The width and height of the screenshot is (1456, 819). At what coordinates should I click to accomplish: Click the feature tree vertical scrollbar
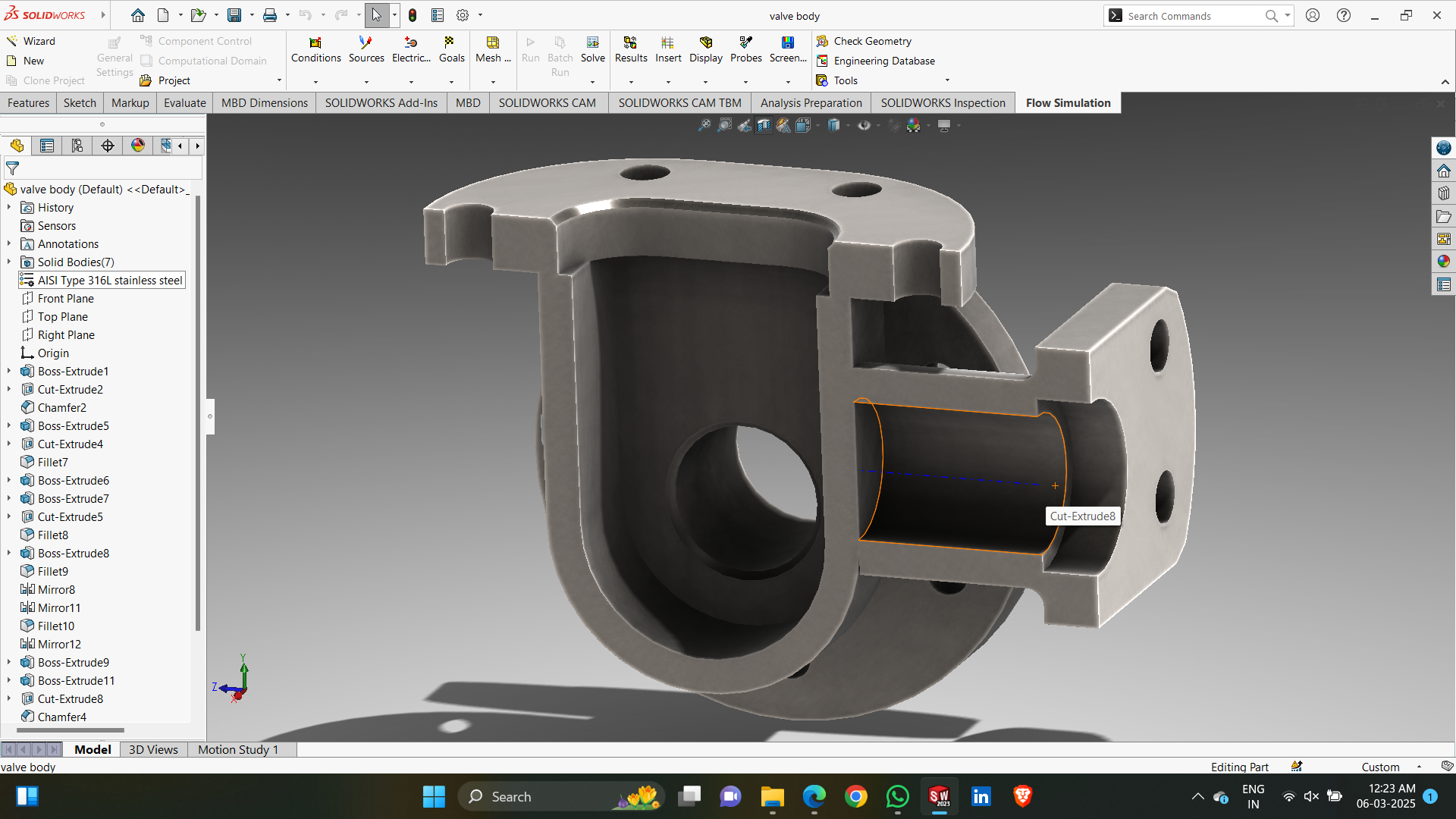[198, 413]
